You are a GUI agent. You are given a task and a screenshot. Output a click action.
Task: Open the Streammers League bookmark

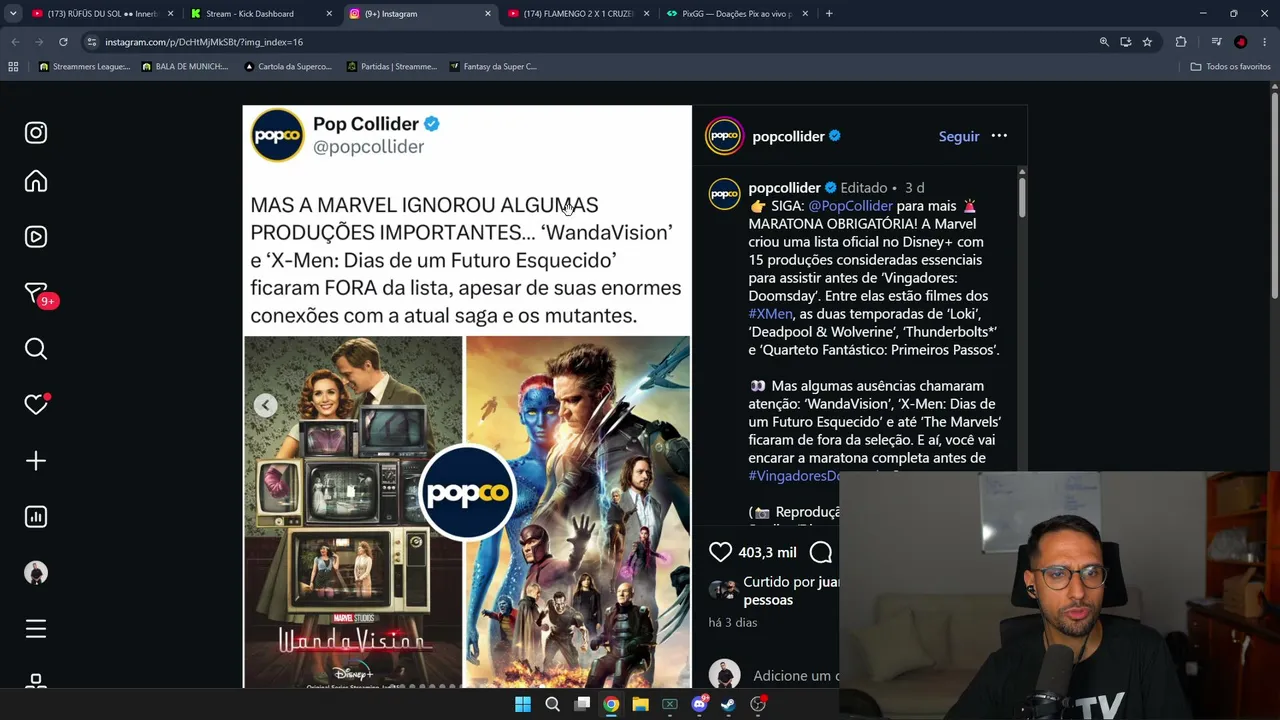[85, 67]
